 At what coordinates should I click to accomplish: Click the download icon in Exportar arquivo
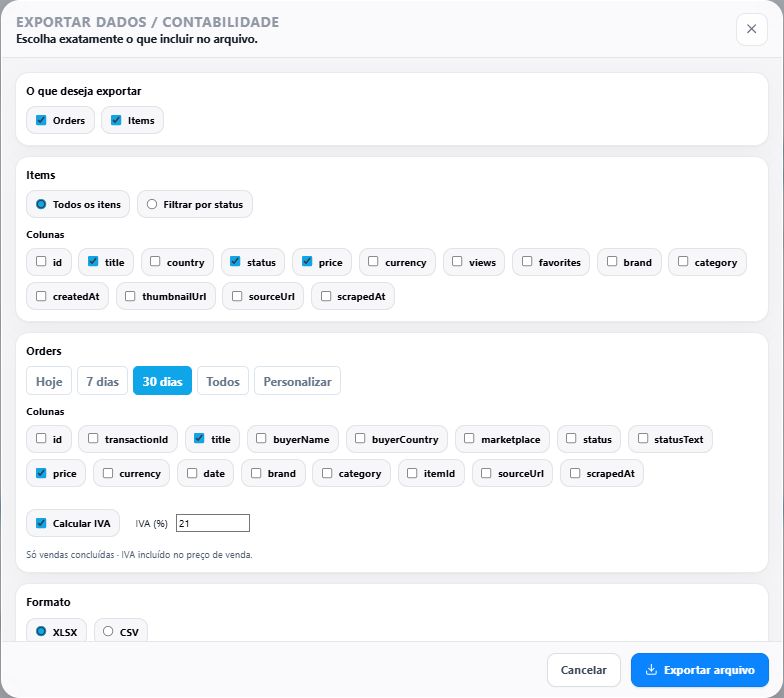pyautogui.click(x=651, y=670)
